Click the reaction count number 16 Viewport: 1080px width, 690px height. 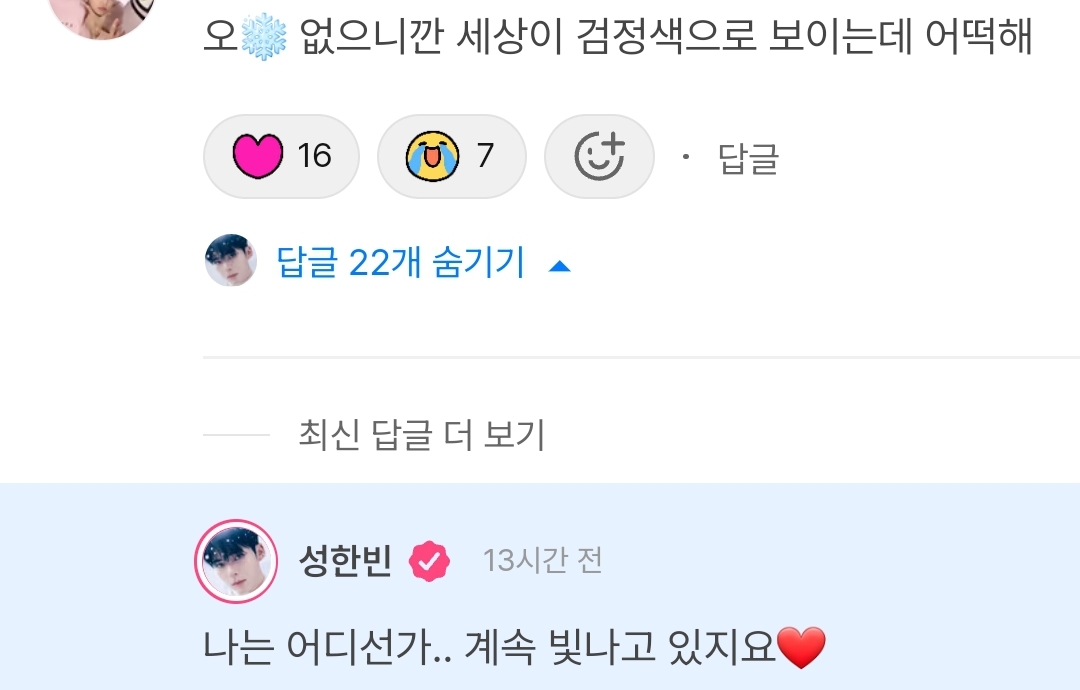pos(314,156)
